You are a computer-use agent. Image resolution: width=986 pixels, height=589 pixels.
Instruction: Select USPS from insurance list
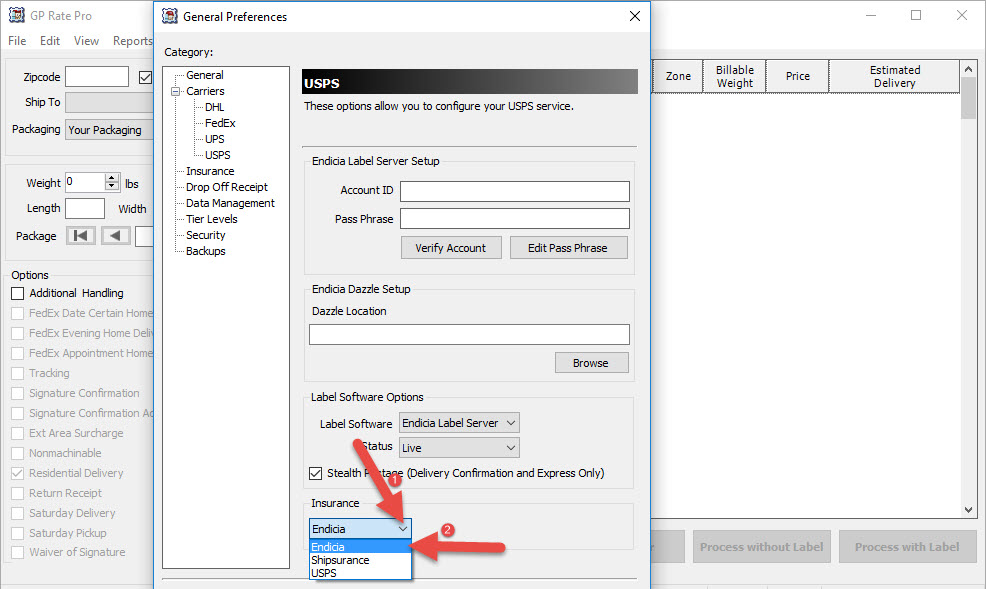tap(360, 573)
